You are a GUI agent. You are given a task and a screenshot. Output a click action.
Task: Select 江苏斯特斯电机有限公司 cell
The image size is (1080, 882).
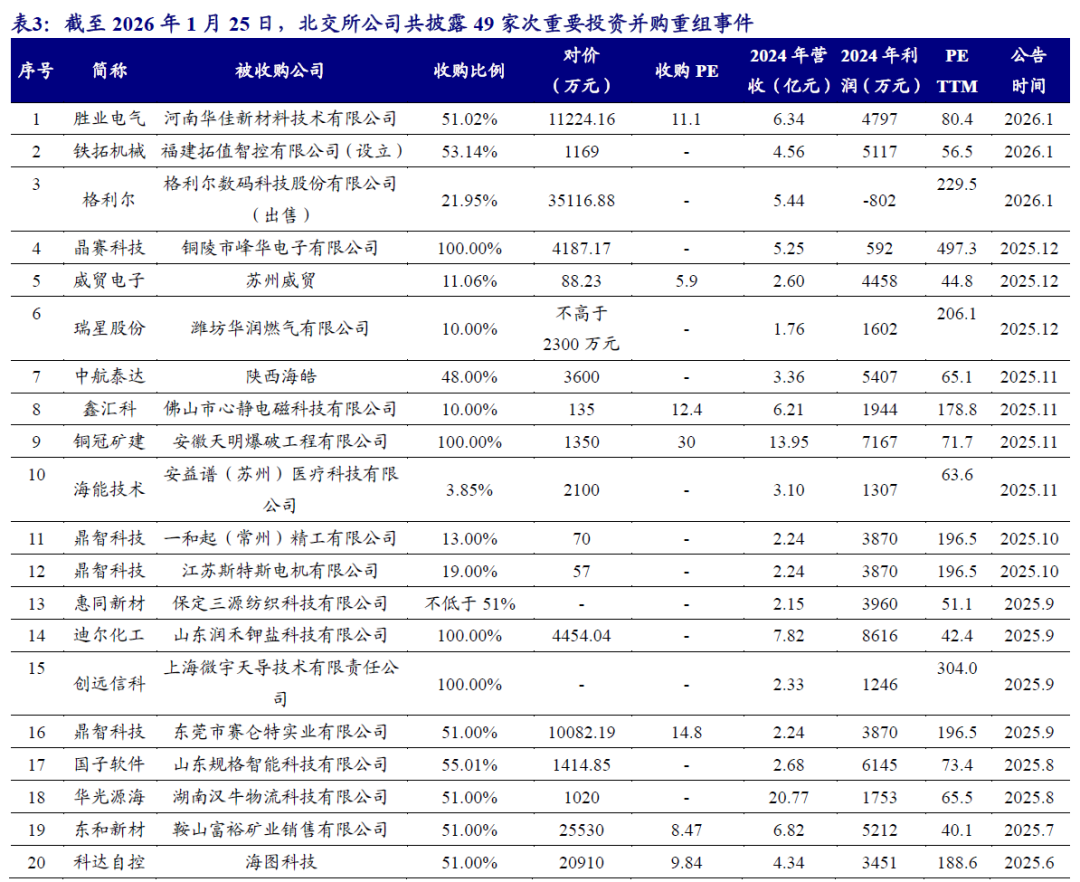coord(280,571)
